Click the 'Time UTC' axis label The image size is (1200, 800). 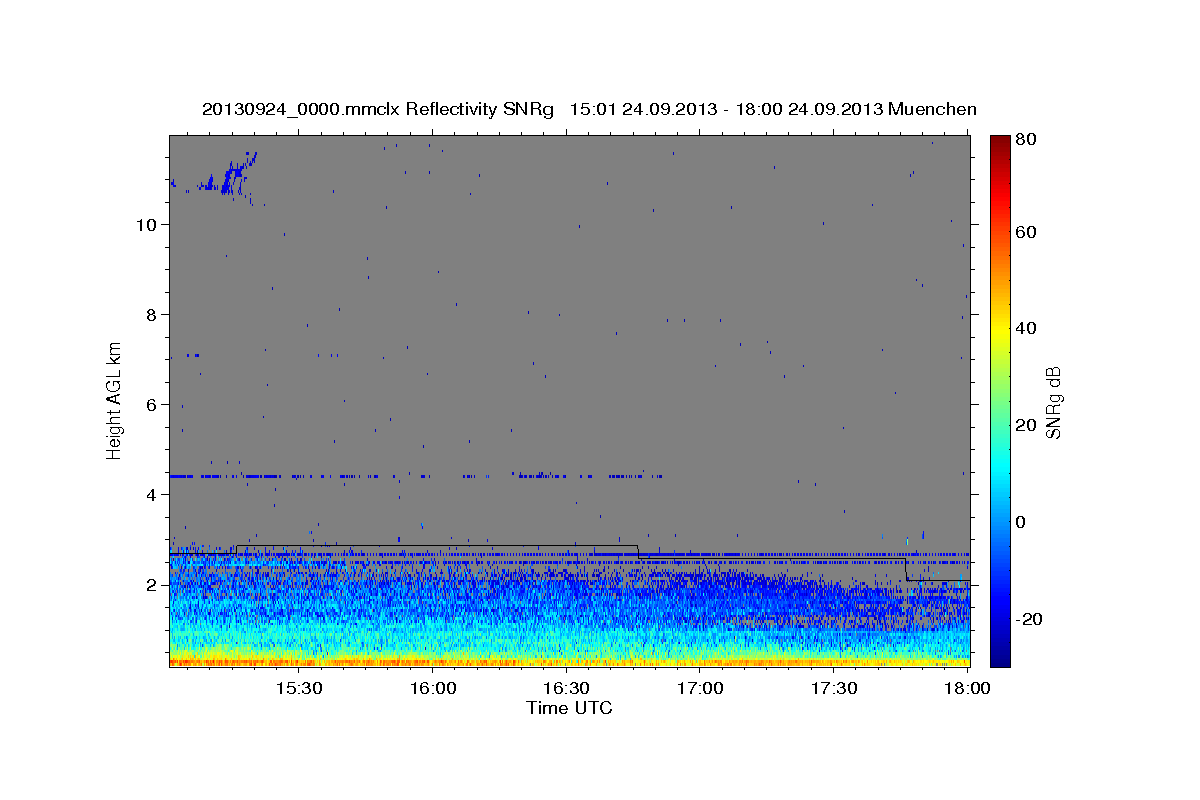point(569,708)
